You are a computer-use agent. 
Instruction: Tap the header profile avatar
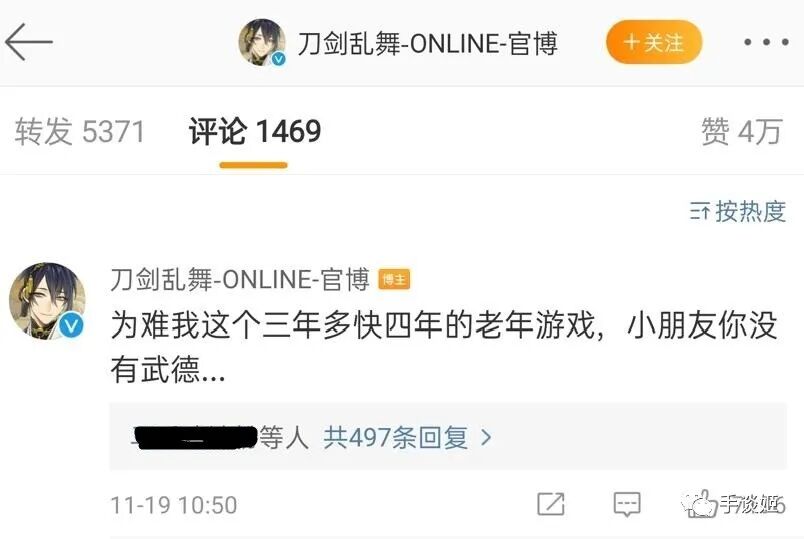point(262,43)
